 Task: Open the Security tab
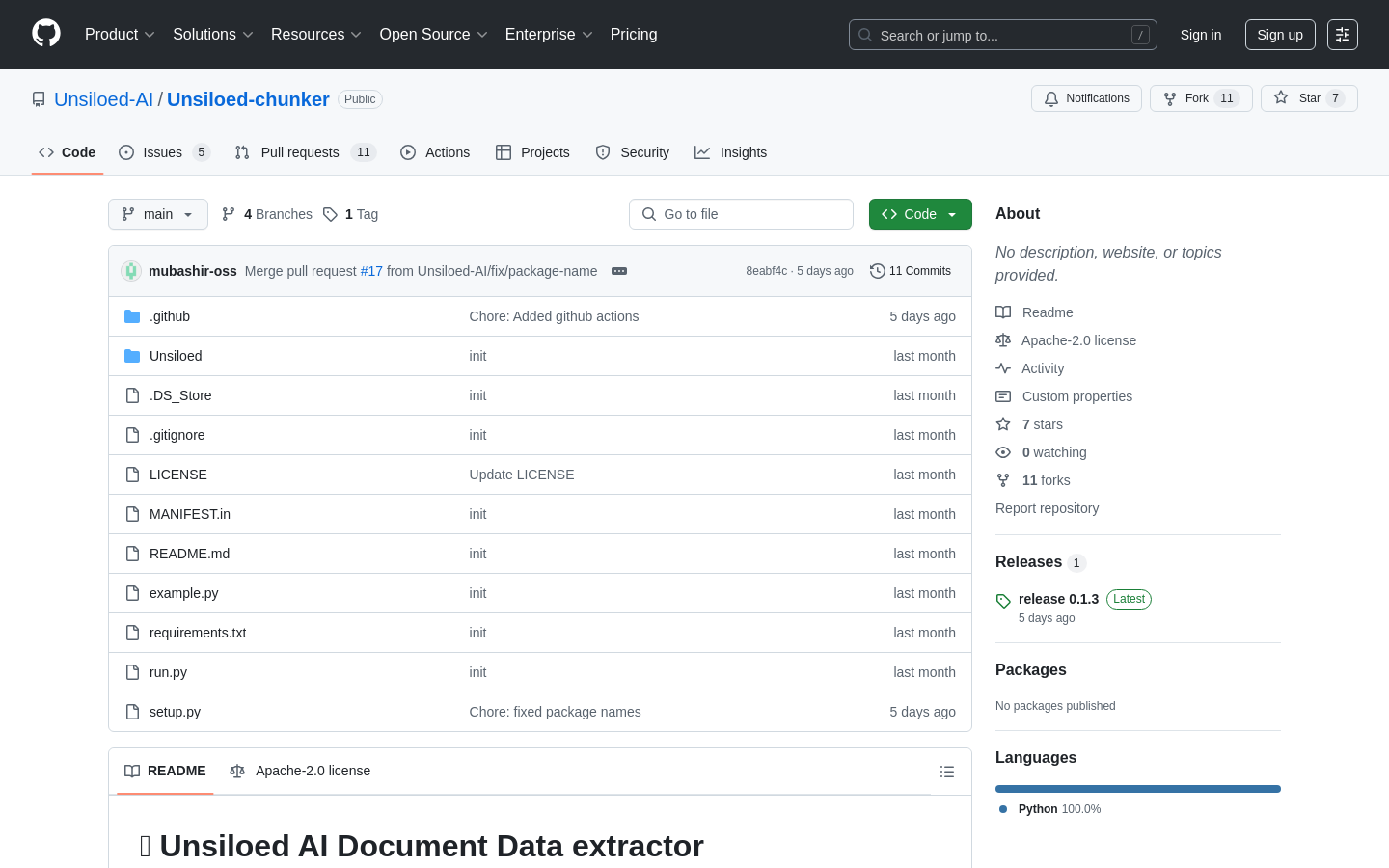[x=633, y=152]
